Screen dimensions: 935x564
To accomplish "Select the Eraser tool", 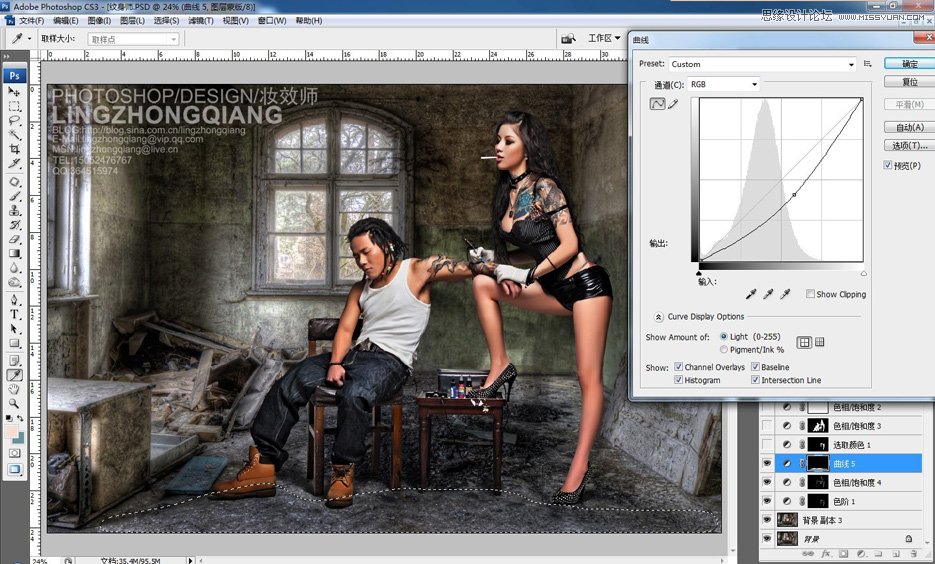I will [14, 239].
